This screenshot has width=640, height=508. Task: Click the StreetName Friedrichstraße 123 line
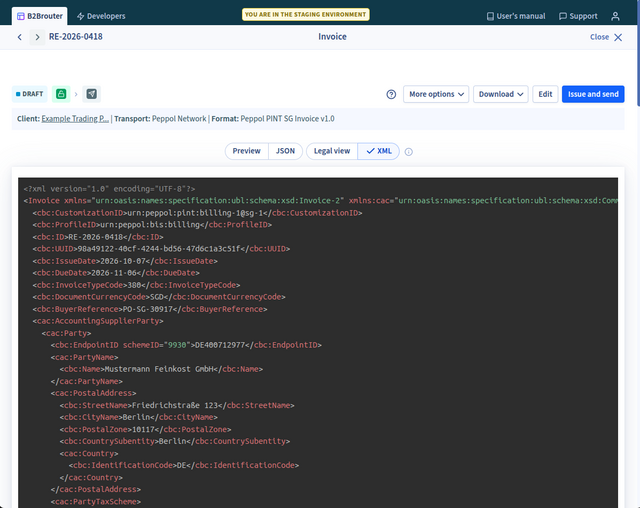pos(177,406)
